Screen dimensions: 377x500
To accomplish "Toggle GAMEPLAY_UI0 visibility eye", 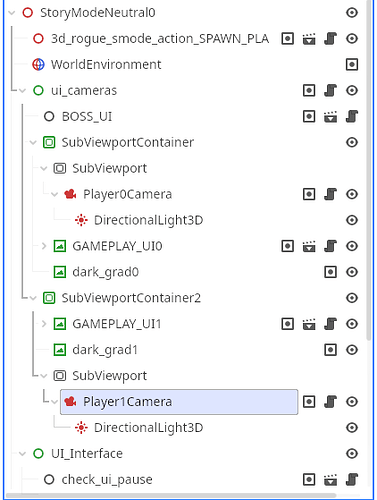I will pos(352,246).
